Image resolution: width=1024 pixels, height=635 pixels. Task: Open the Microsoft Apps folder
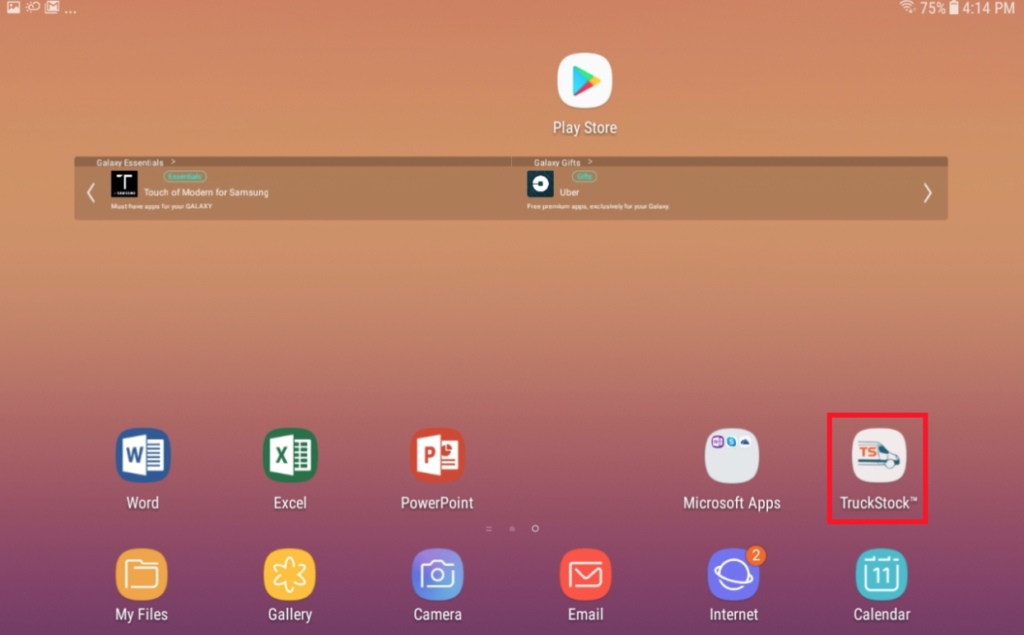pyautogui.click(x=733, y=455)
